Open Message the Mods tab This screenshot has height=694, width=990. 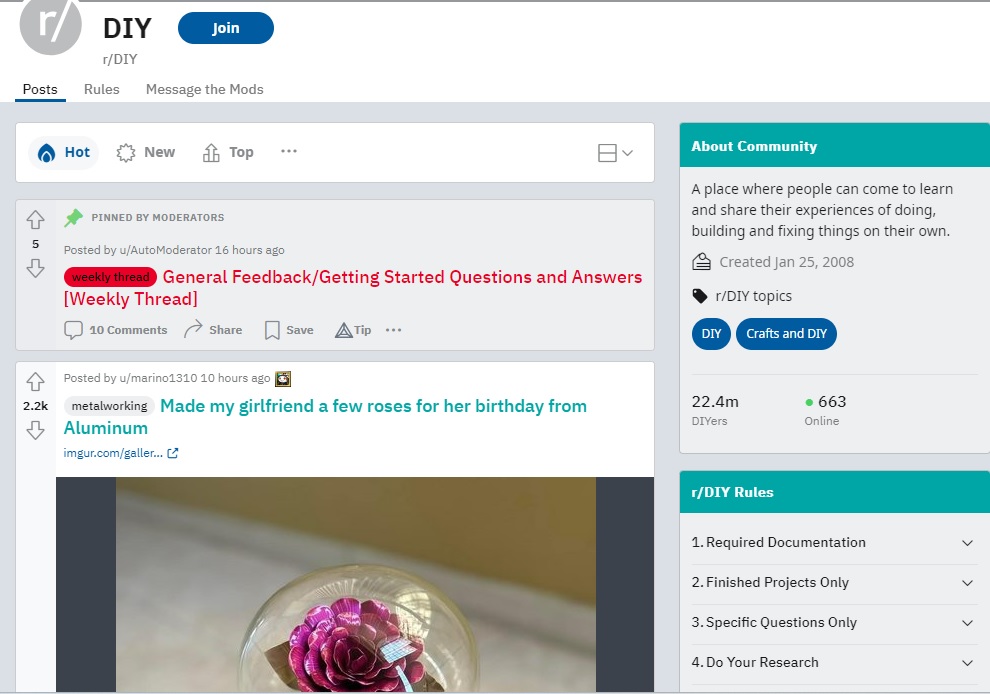click(205, 89)
